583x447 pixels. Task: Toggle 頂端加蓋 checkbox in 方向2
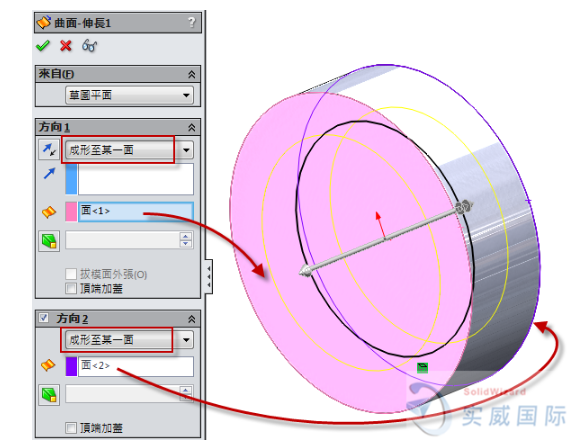[x=71, y=428]
